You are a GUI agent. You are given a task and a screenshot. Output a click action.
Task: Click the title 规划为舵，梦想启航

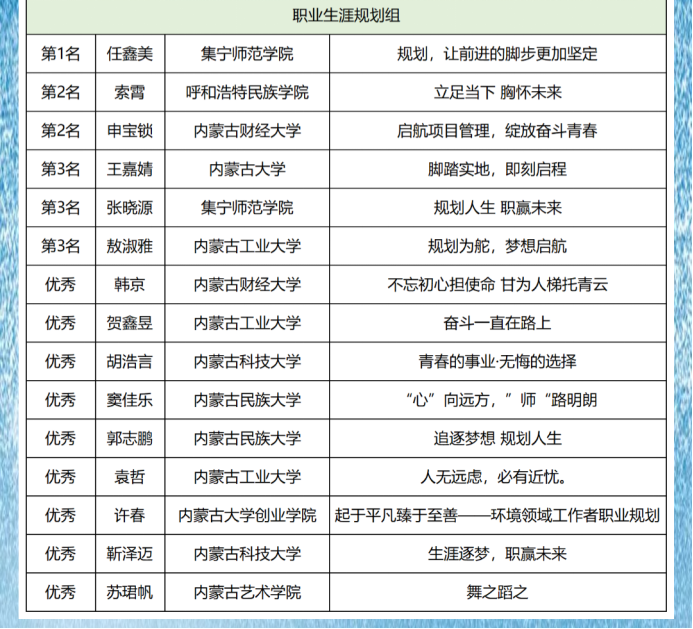497,246
